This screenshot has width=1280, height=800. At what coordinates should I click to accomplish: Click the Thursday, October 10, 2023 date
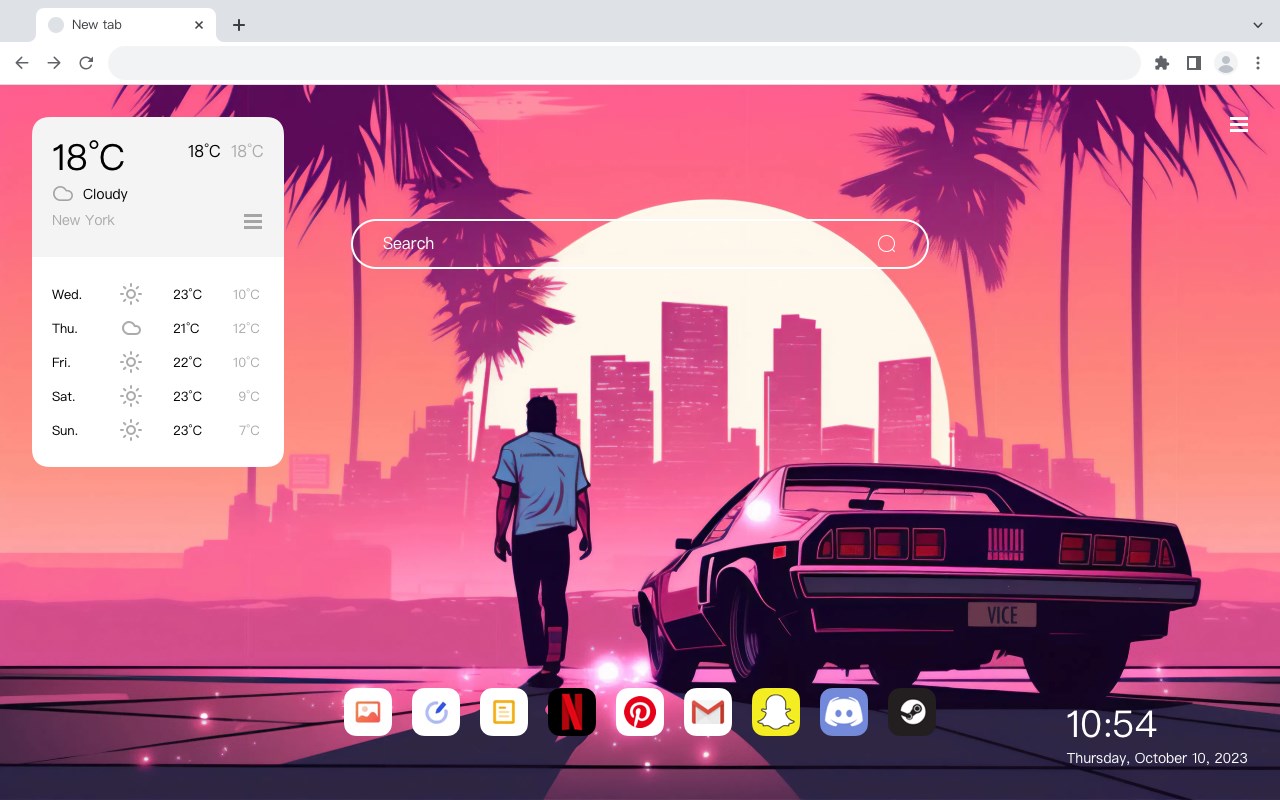click(1157, 758)
